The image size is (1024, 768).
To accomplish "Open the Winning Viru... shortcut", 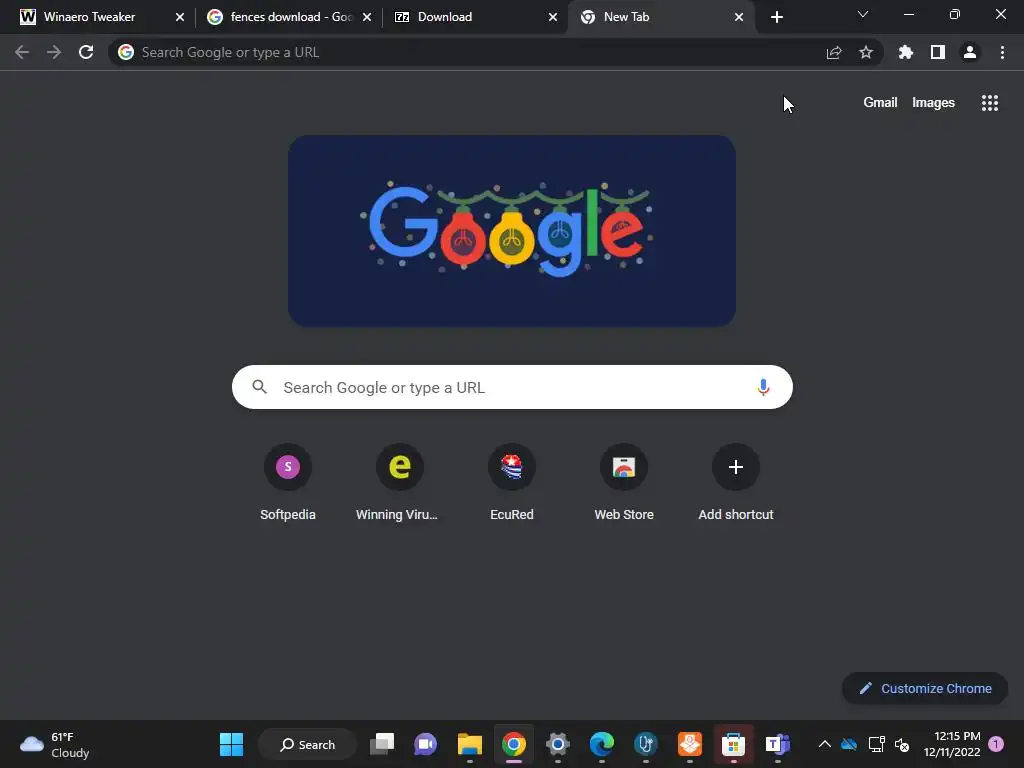I will (398, 483).
